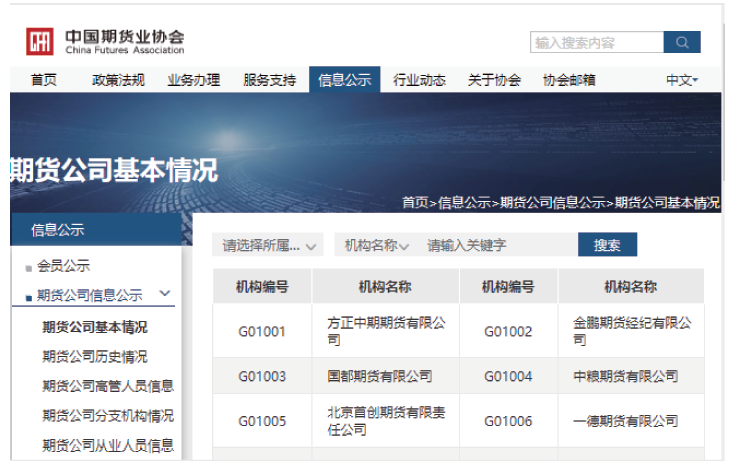Open the 首页 menu item

pyautogui.click(x=44, y=80)
